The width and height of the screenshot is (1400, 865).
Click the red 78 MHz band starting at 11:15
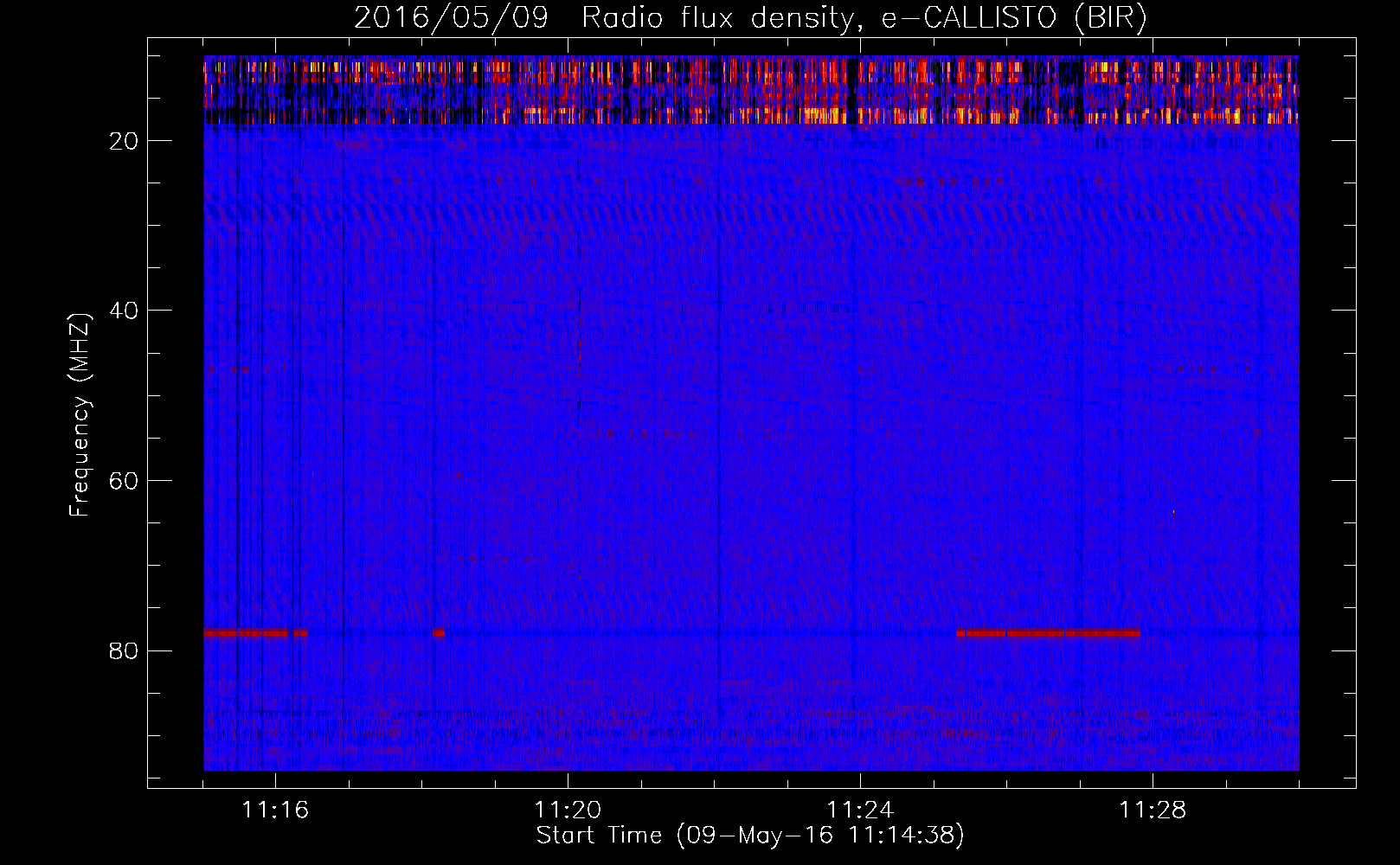coord(255,633)
